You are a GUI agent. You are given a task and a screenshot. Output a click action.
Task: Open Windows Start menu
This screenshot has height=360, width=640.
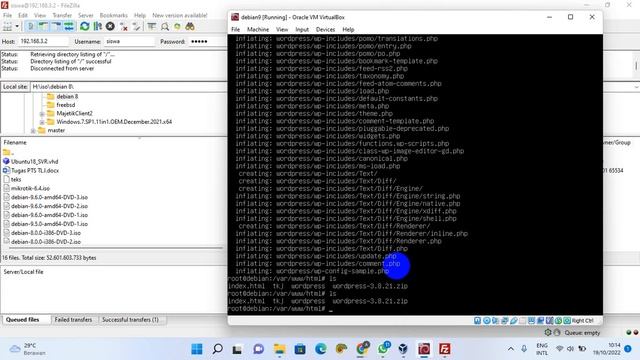(197, 349)
